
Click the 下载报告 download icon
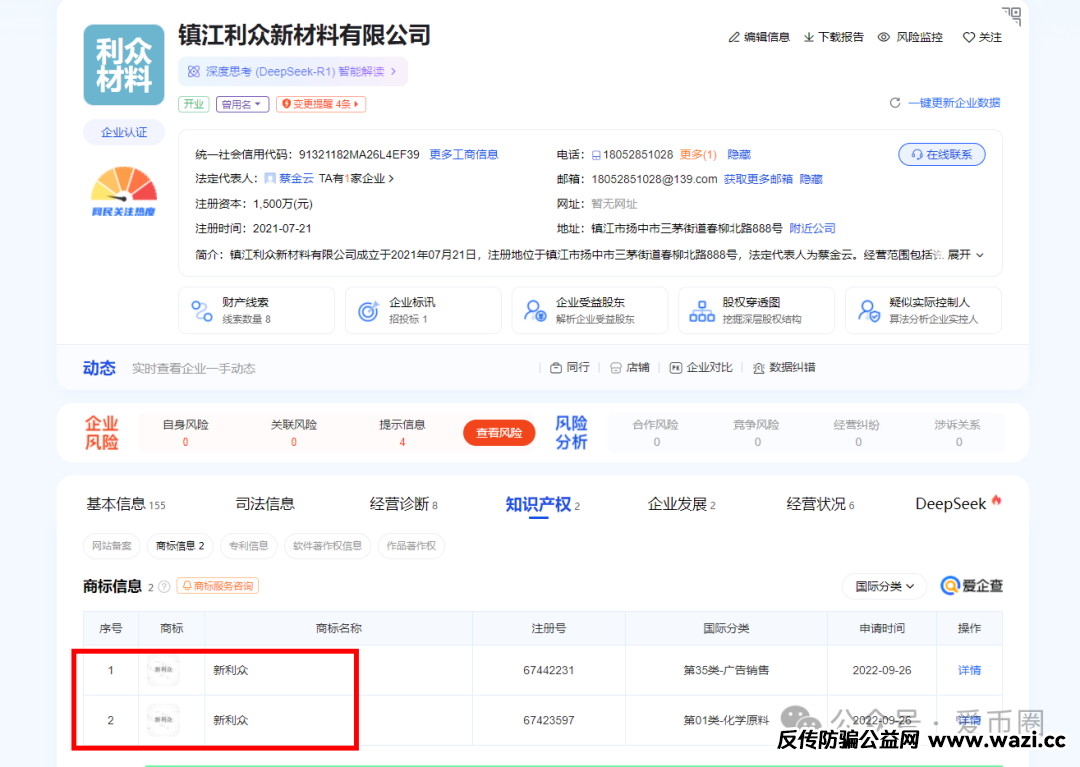(x=809, y=37)
